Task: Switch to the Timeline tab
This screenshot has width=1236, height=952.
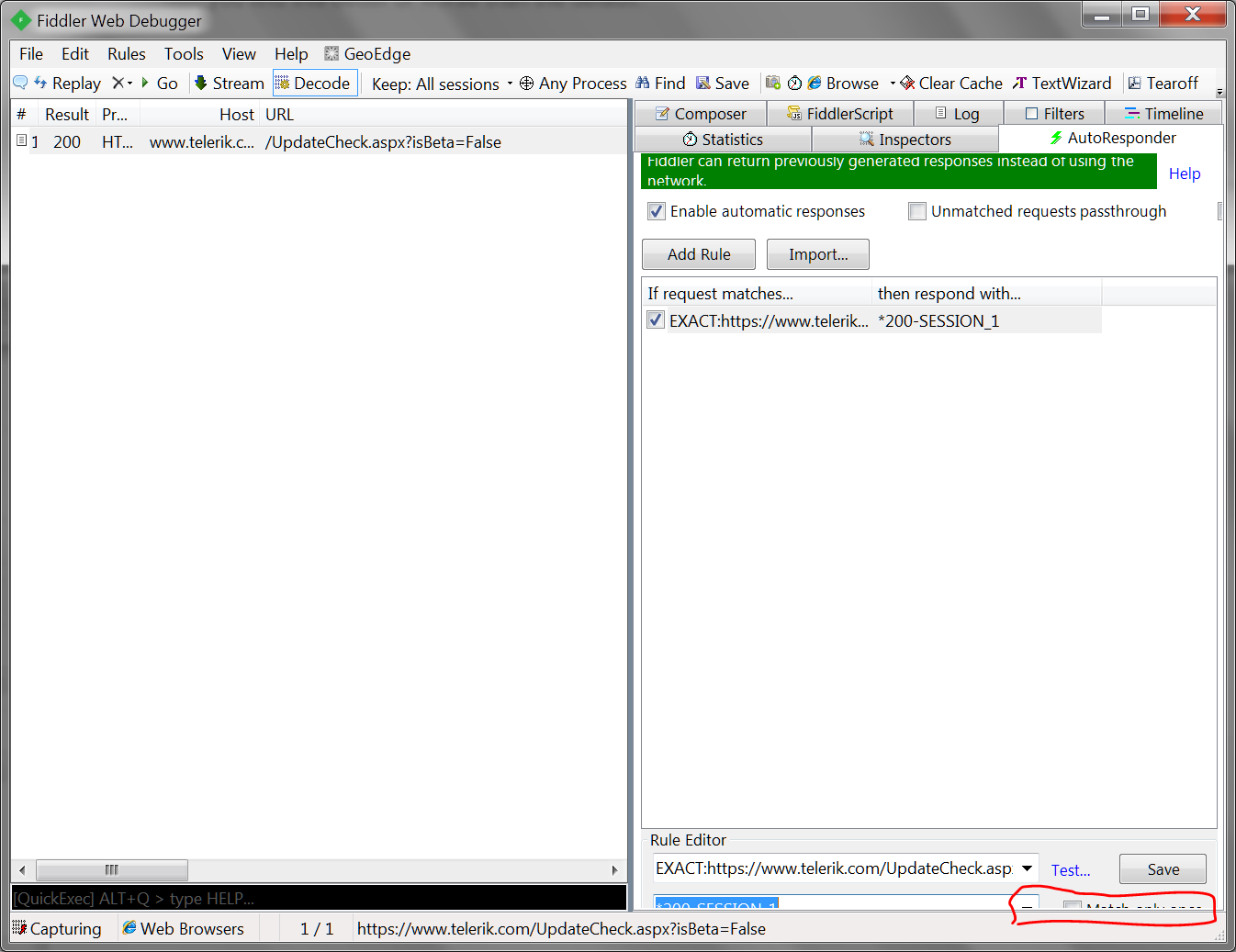Action: (1164, 114)
